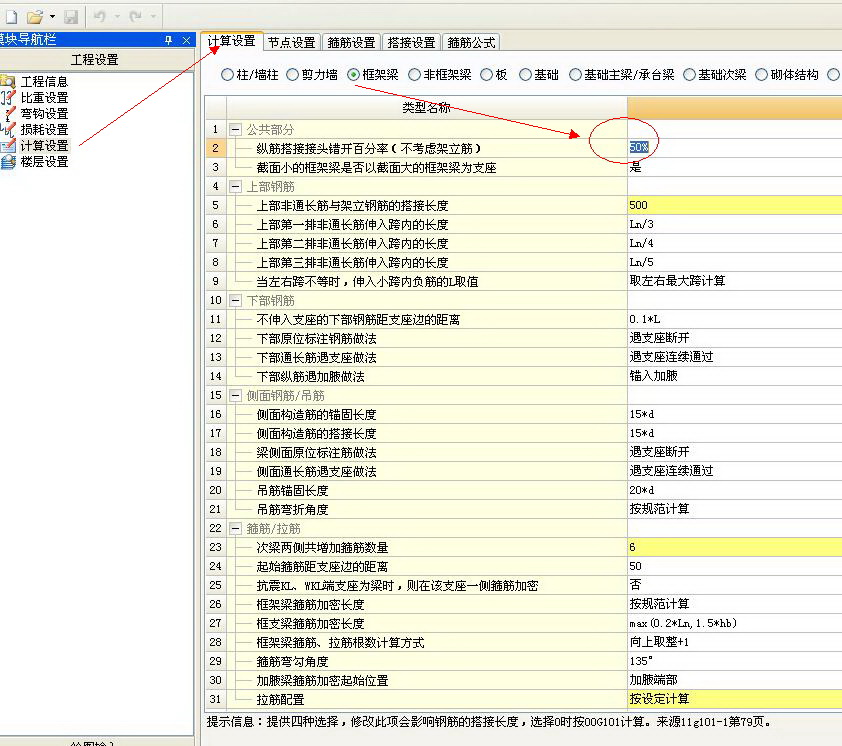
Task: Click the 损耗设置 icon
Action: coord(8,129)
